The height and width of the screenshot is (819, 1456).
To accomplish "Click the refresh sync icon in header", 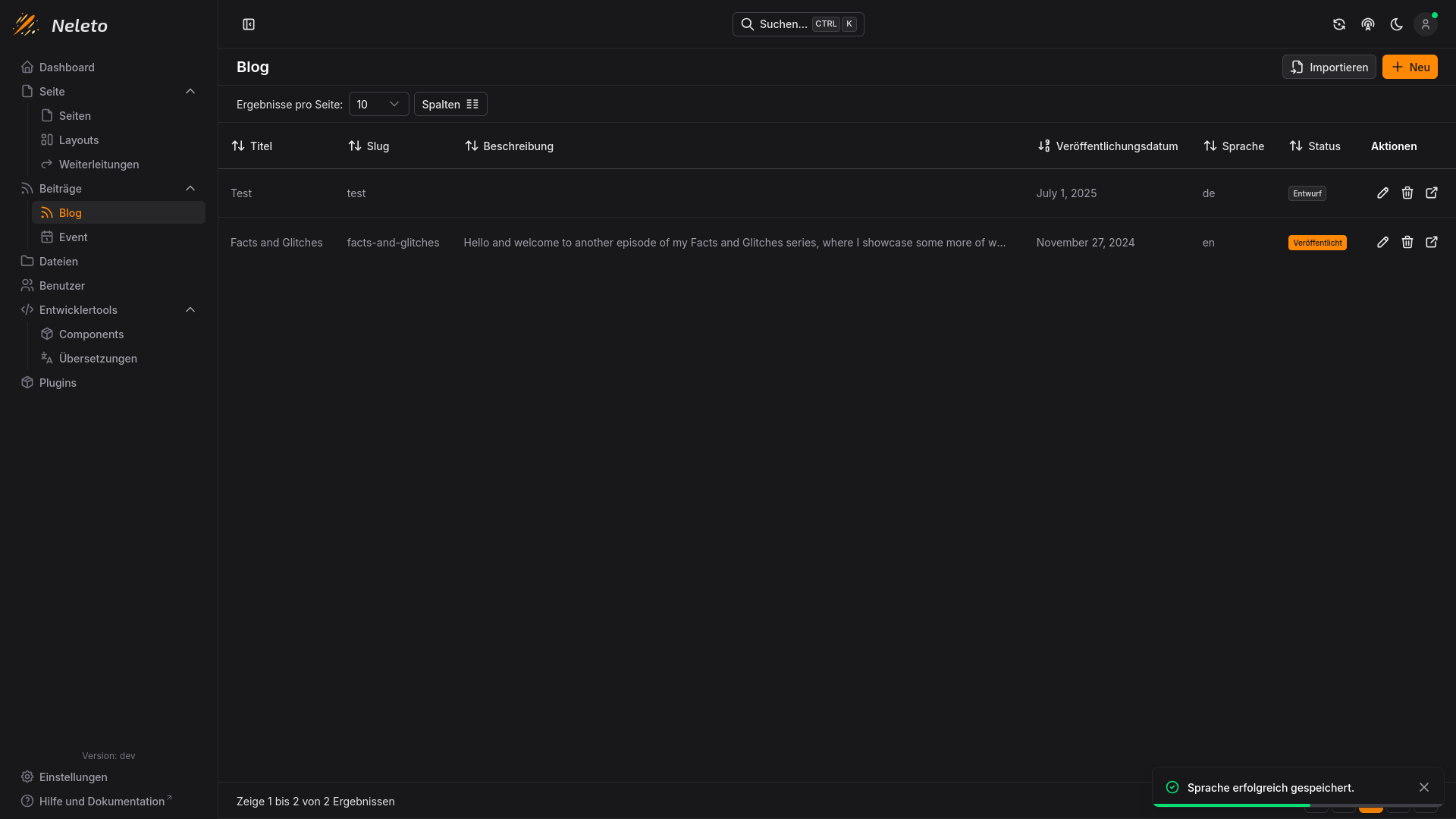I will point(1338,24).
